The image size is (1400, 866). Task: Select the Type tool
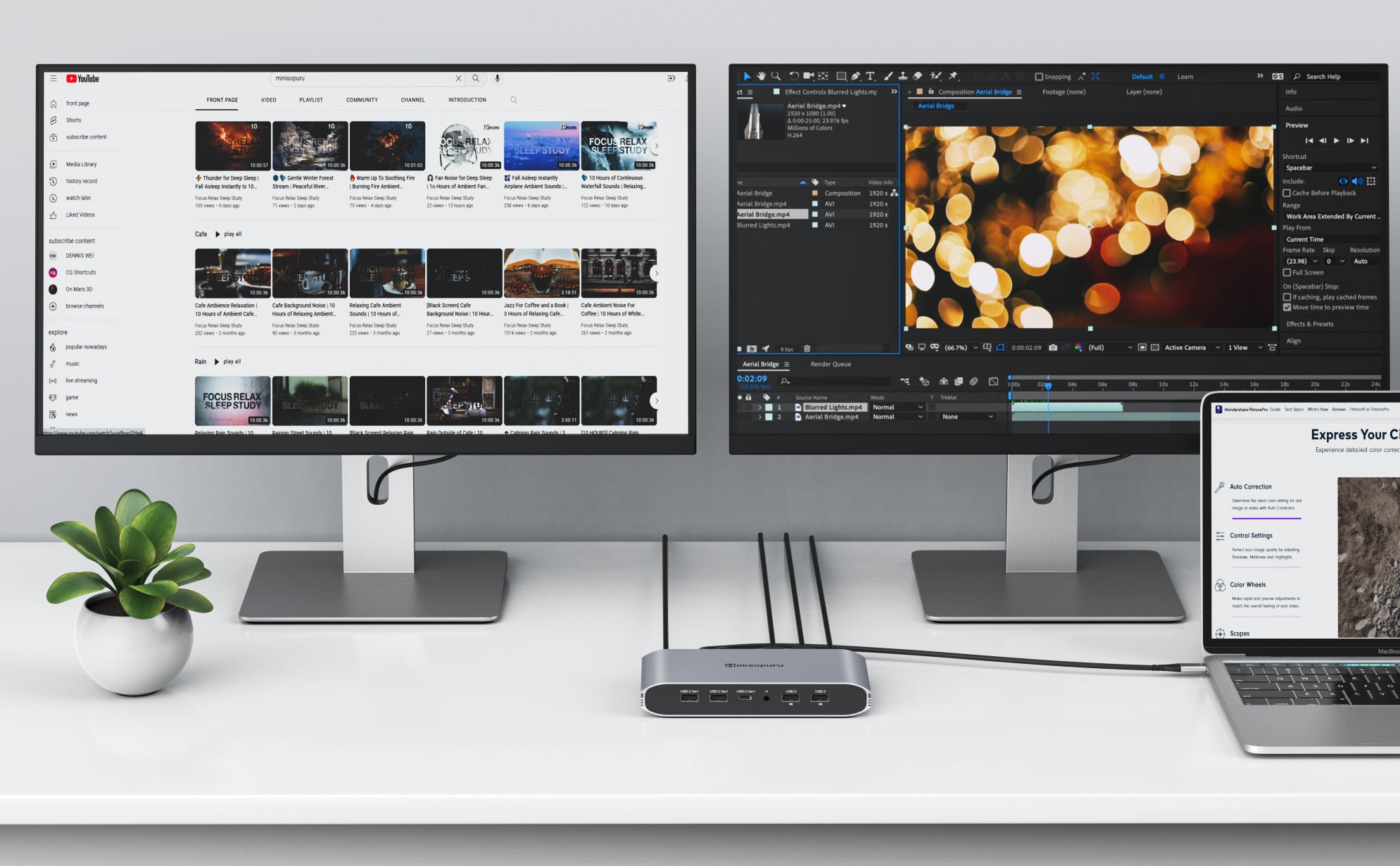pyautogui.click(x=869, y=76)
